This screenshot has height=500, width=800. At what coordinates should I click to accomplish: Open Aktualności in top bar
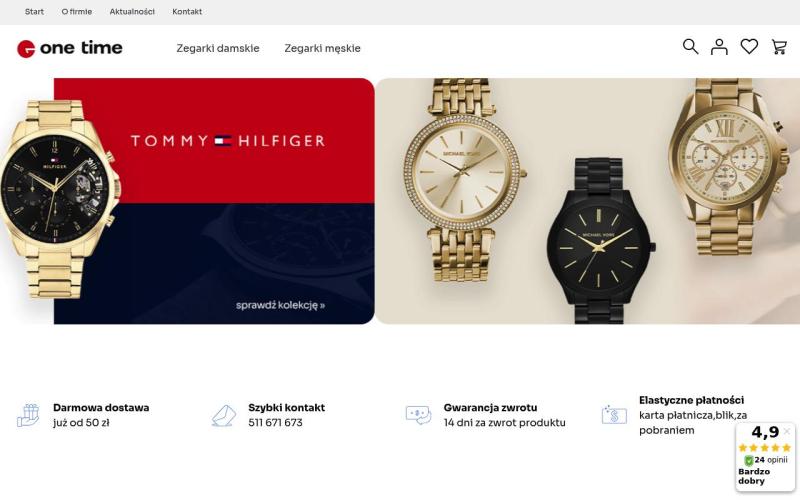132,12
